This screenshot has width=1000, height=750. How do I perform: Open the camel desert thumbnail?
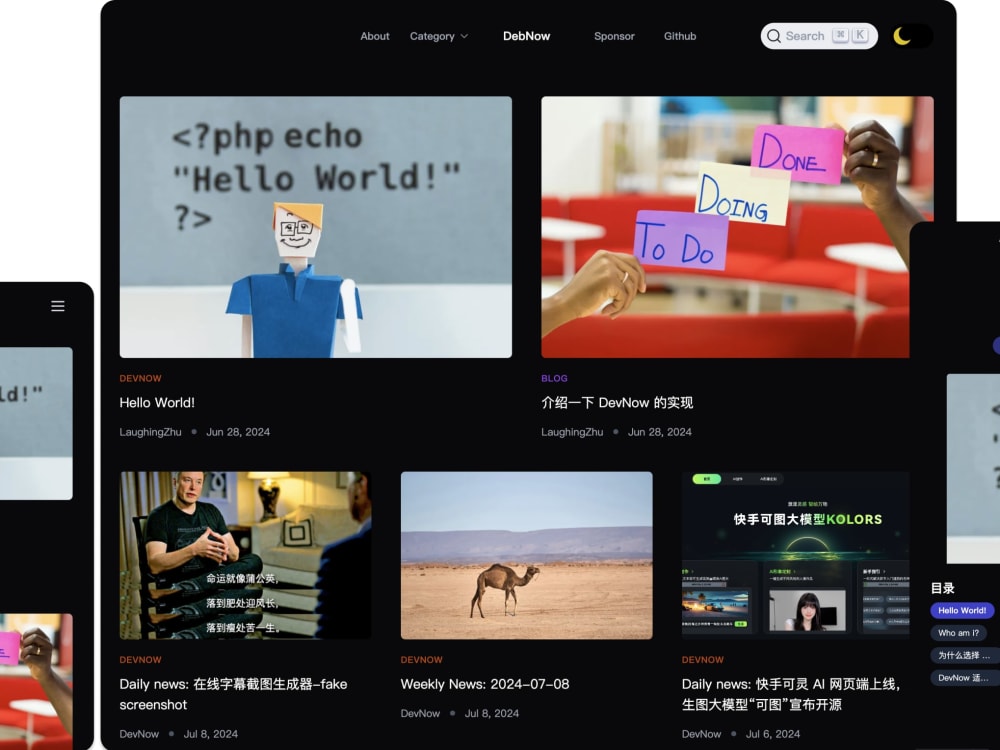527,555
